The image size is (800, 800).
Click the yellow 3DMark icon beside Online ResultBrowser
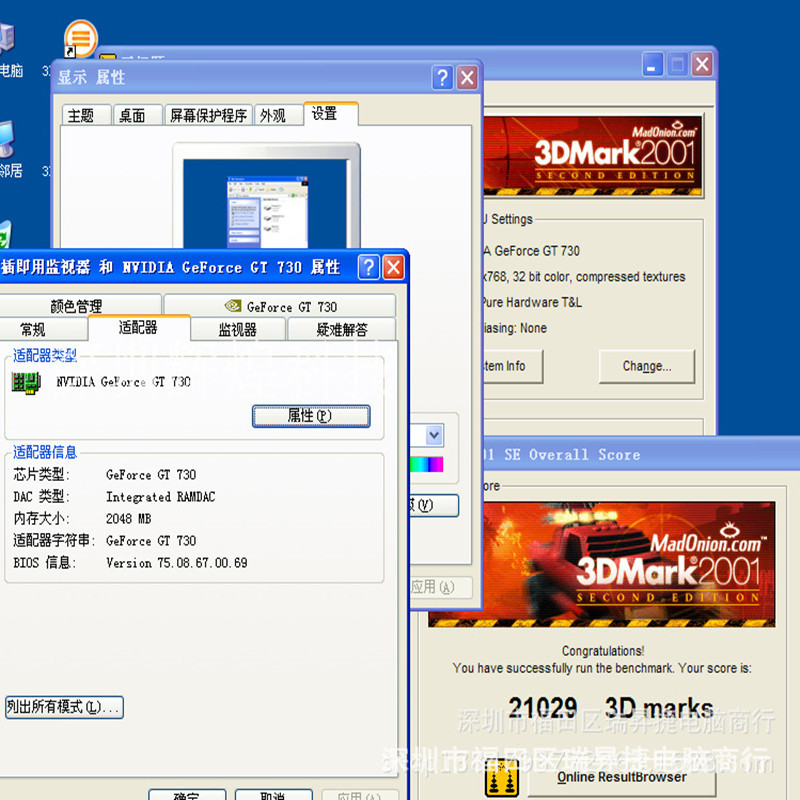tap(502, 777)
